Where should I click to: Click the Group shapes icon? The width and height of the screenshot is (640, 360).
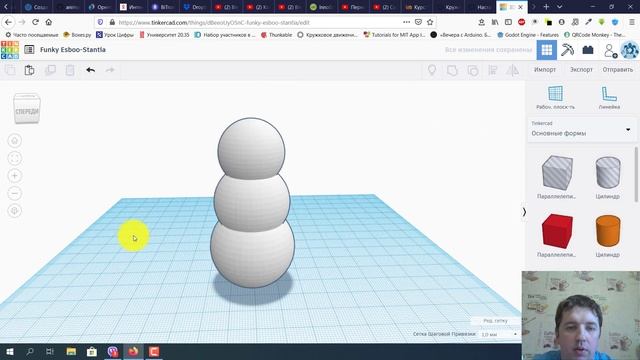(452, 70)
